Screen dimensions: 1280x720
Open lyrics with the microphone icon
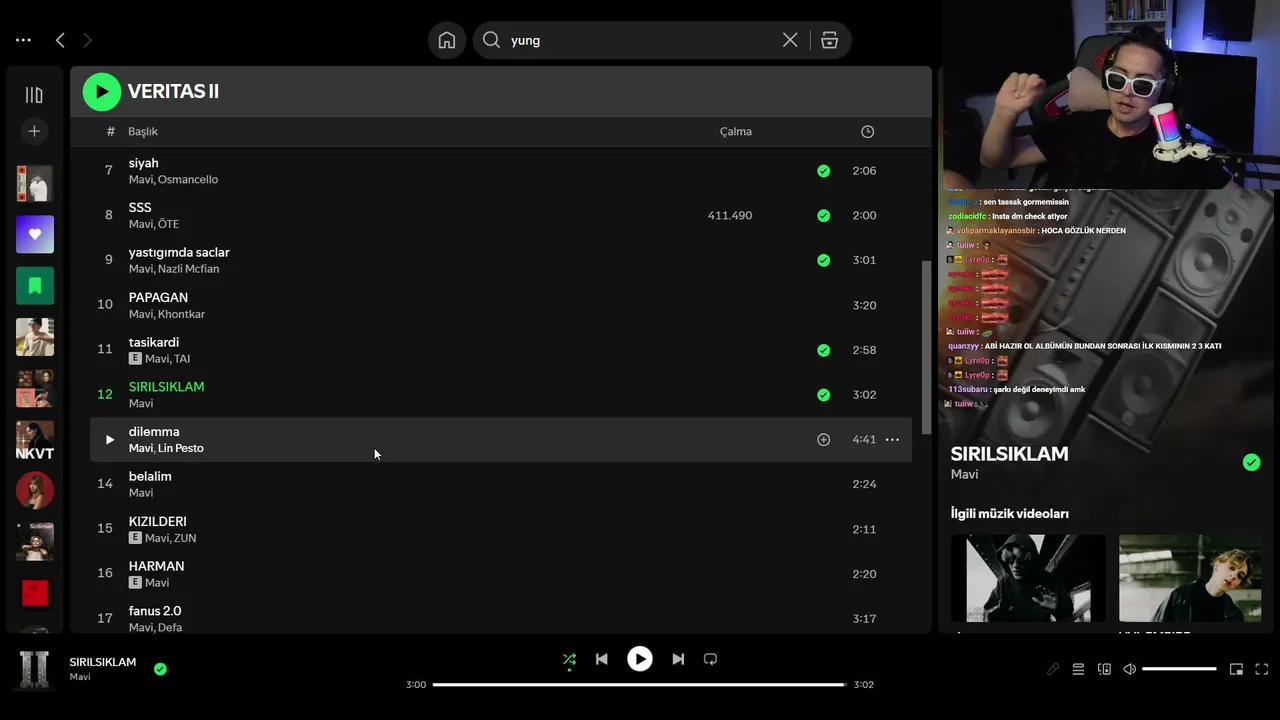[x=1052, y=670]
